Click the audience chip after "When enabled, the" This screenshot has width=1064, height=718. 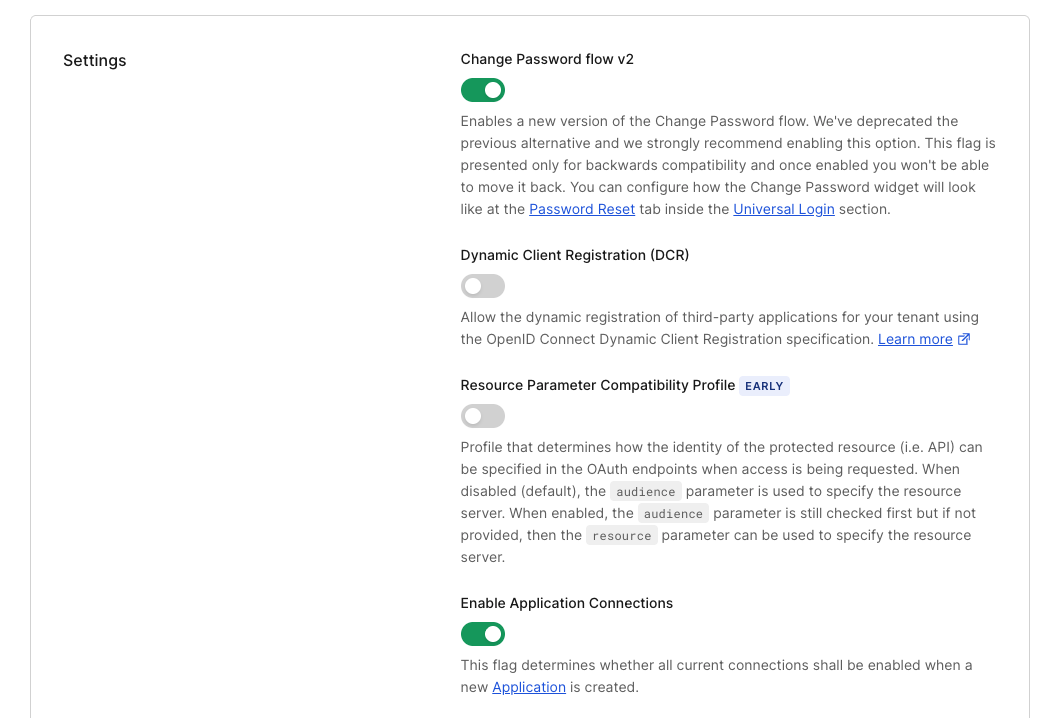click(x=673, y=514)
